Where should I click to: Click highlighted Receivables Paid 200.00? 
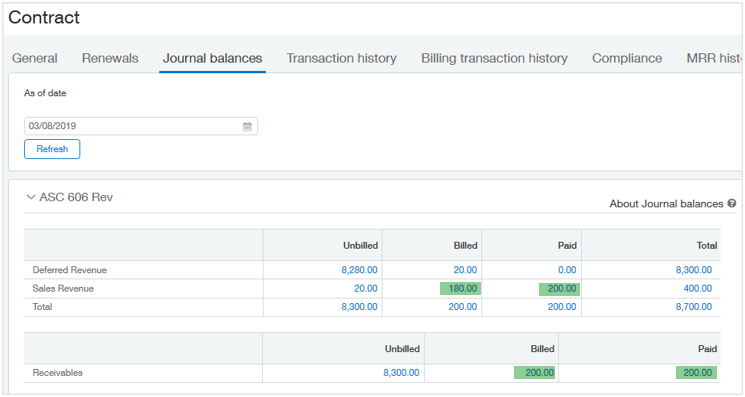(x=697, y=372)
